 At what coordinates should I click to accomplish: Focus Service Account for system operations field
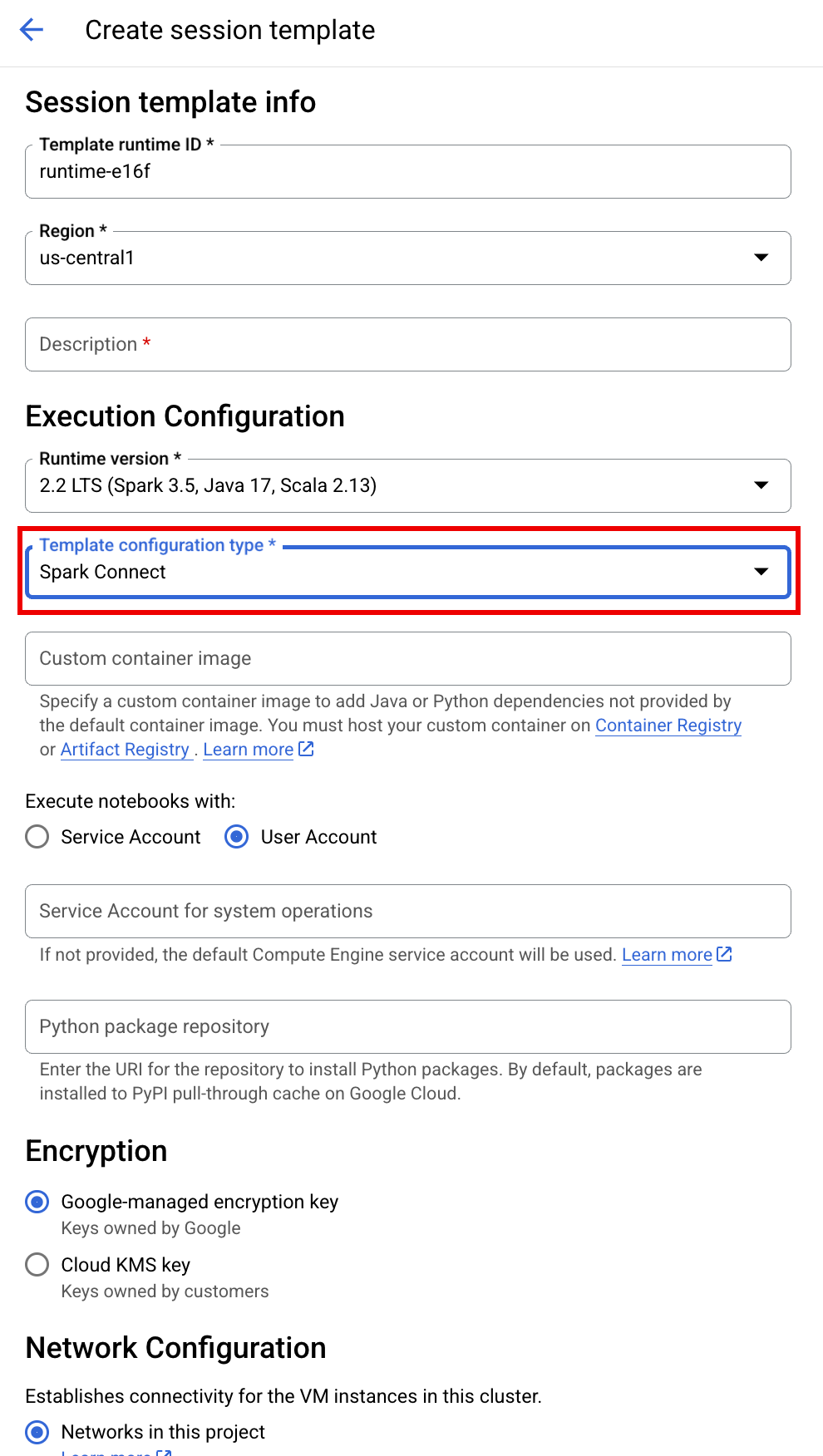coord(407,911)
